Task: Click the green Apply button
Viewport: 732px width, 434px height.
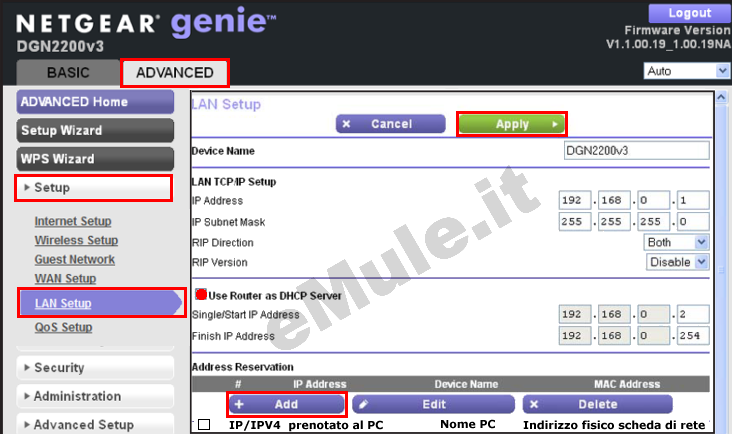Action: point(512,124)
